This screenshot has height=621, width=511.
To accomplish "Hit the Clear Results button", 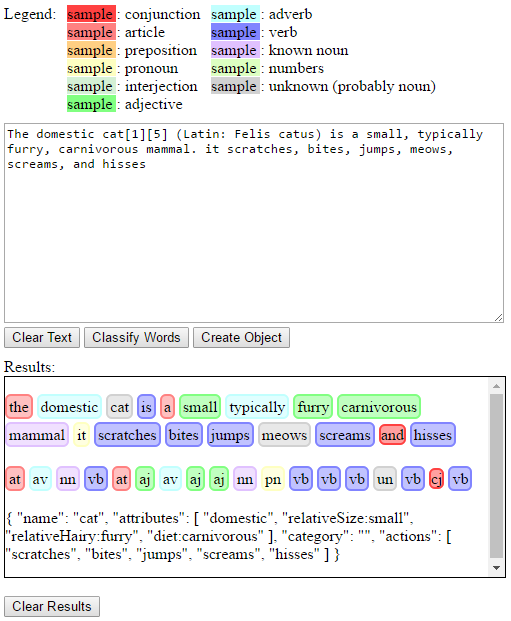I will pos(52,606).
